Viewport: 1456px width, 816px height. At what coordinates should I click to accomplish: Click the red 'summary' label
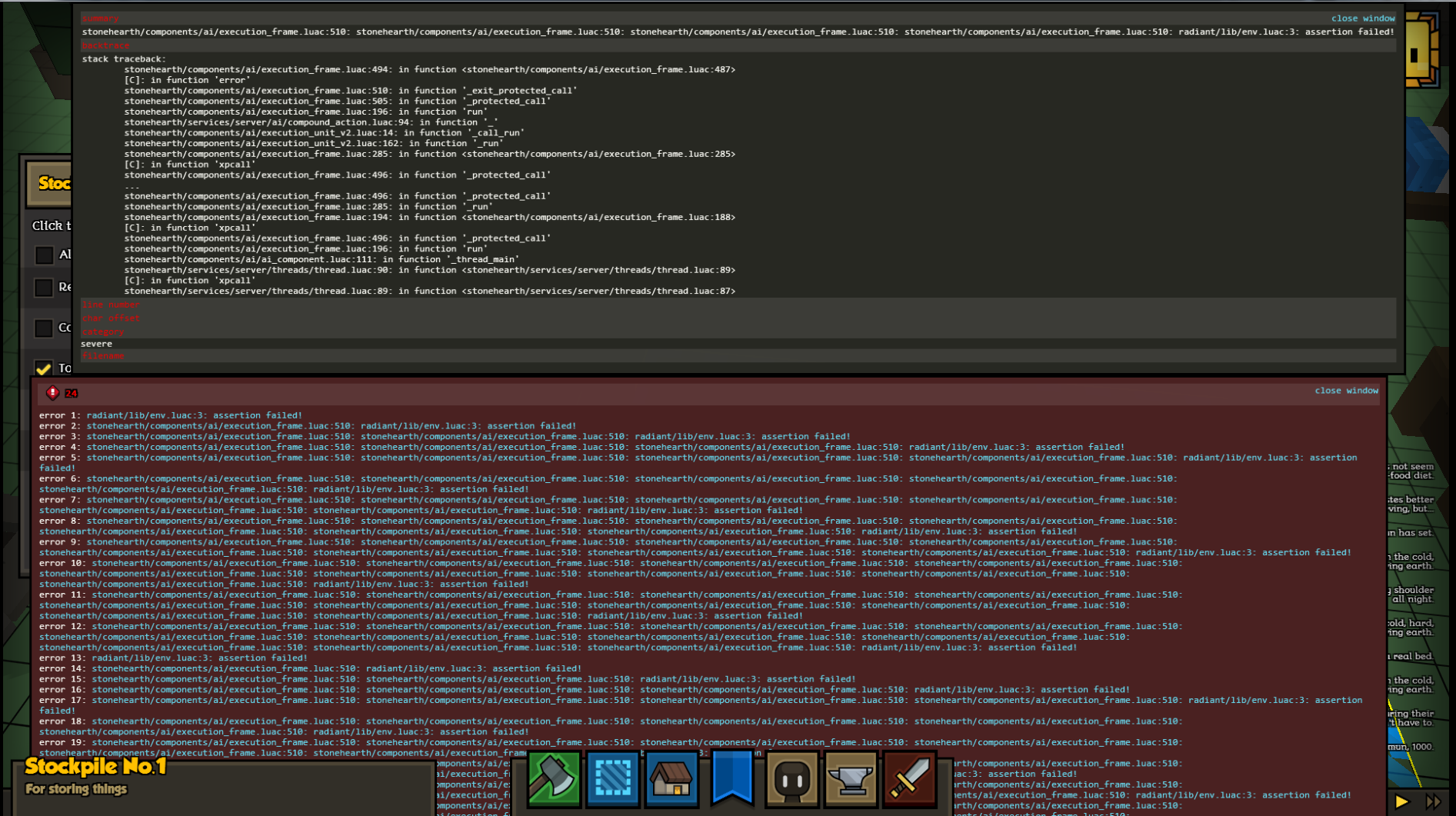click(x=100, y=18)
